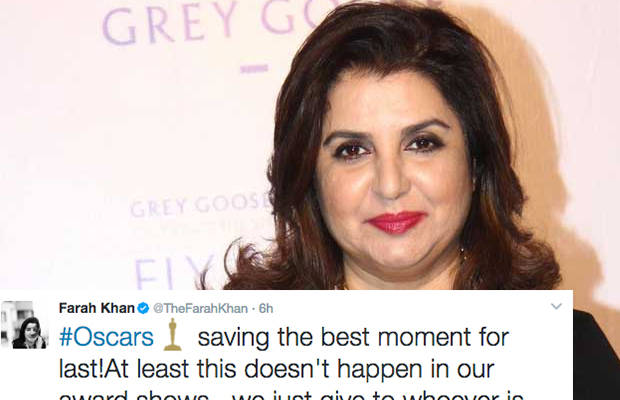Click the partially cut off 'award shows' line
Image resolution: width=620 pixels, height=400 pixels.
tap(291, 395)
